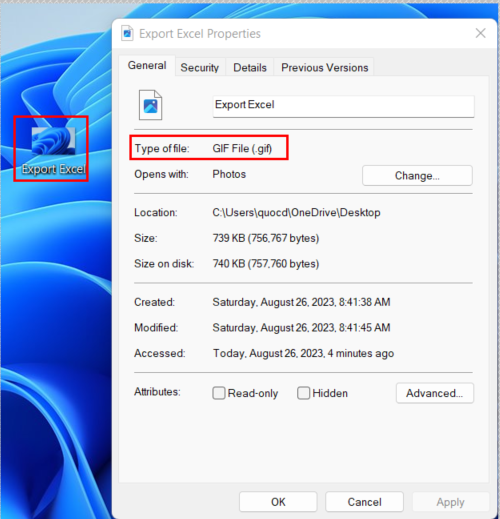Enable the Read-only checkbox

pos(219,393)
